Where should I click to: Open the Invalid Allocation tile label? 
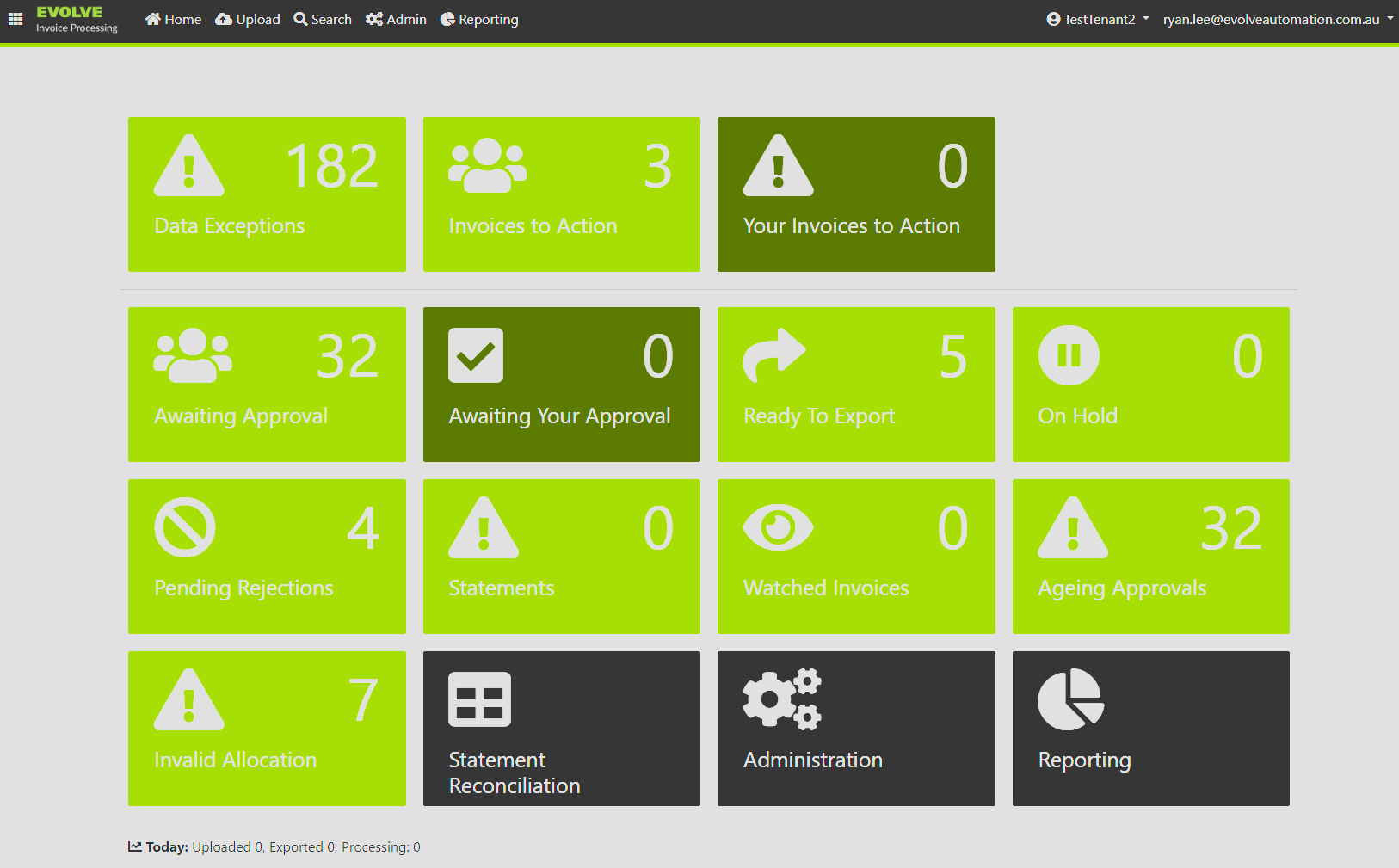(x=235, y=760)
